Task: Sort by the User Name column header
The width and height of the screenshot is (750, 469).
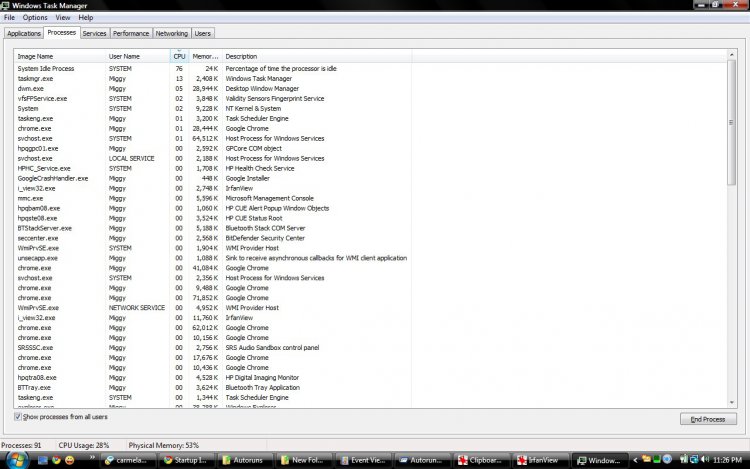Action: pos(137,56)
